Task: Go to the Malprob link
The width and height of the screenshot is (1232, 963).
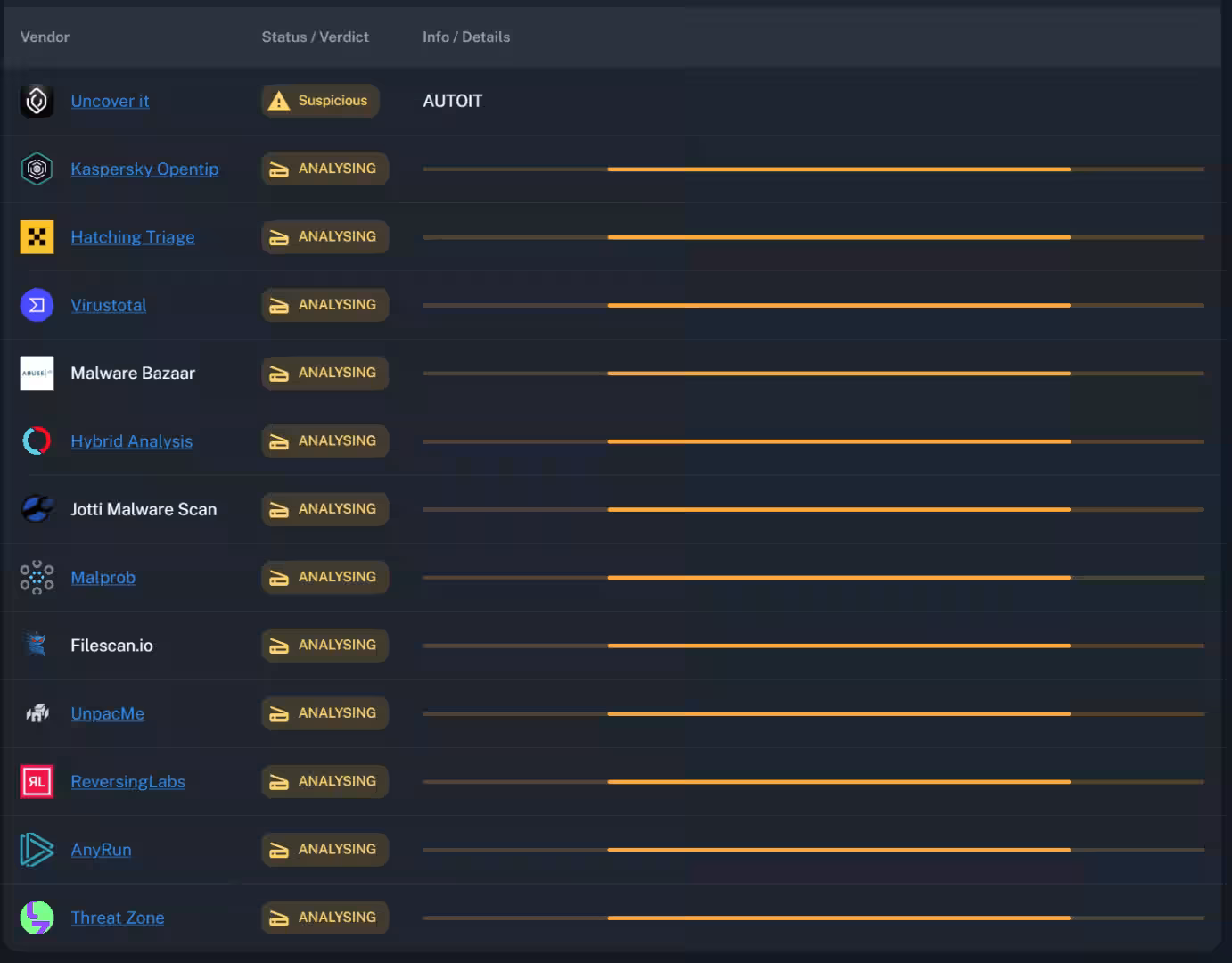Action: coord(103,577)
